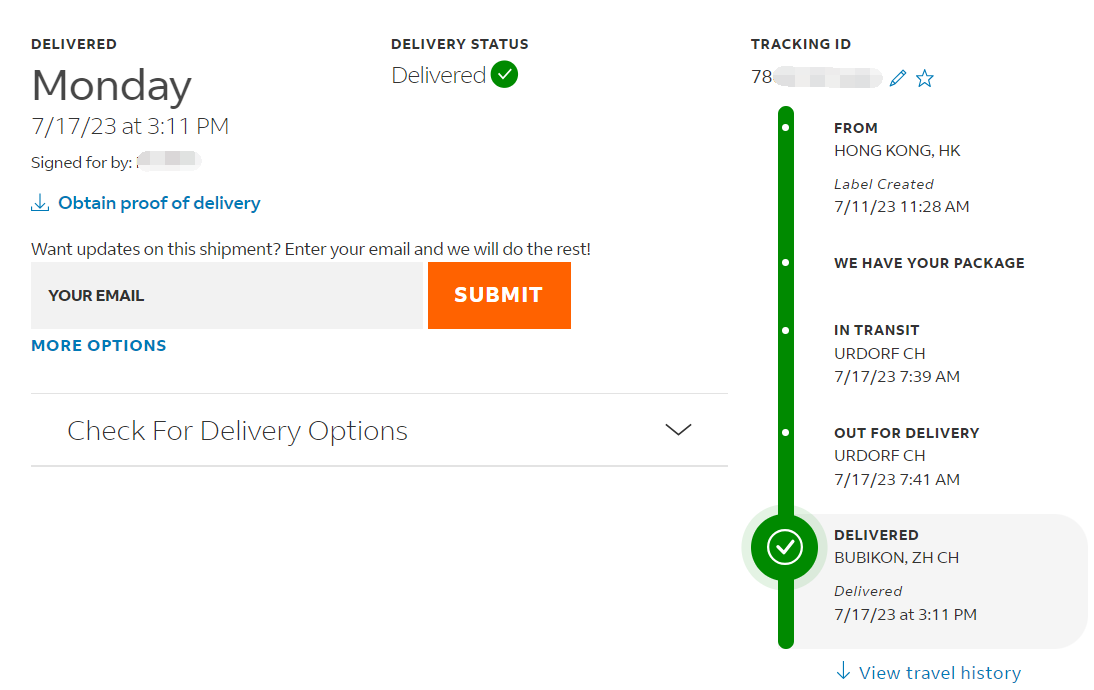Expand MORE OPTIONS under email field
This screenshot has width=1094, height=690.
click(x=99, y=345)
